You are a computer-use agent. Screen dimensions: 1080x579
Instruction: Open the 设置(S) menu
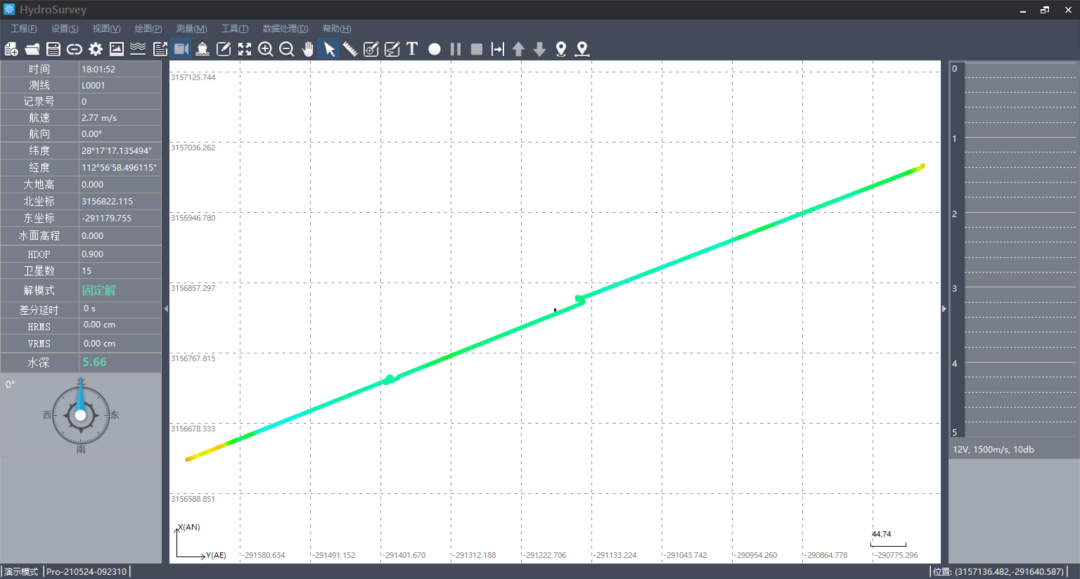click(x=64, y=28)
